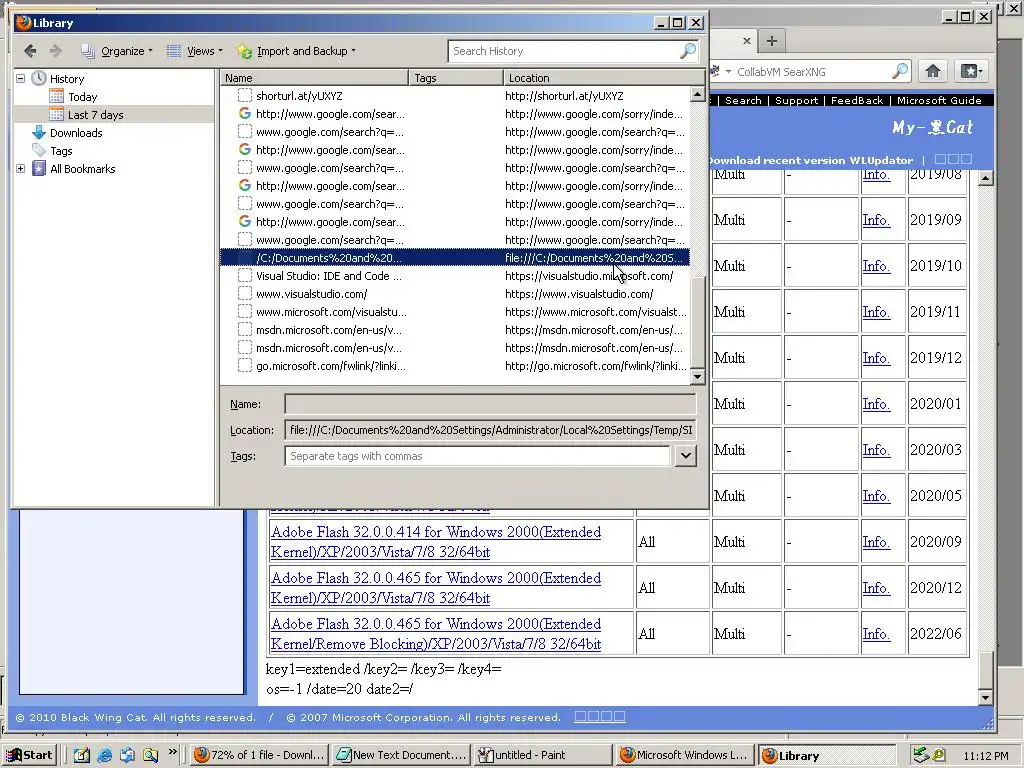
Task: Click blank page icon of shorturl.at row
Action: [245, 96]
